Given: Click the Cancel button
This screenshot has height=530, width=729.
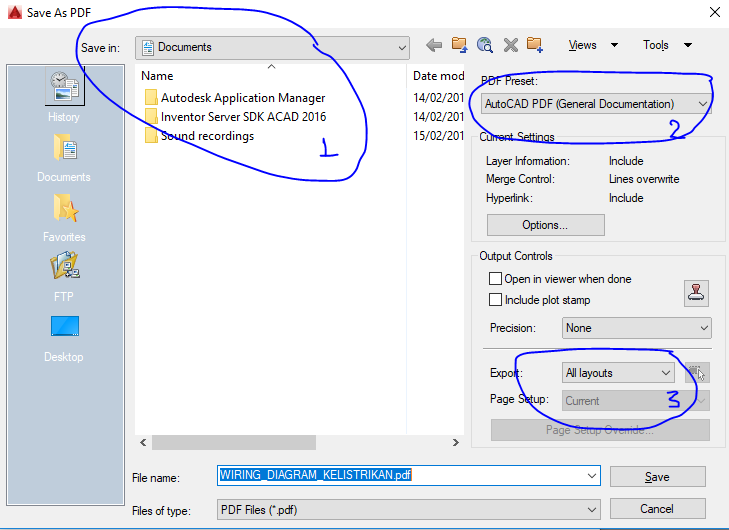Looking at the screenshot, I should click(657, 509).
